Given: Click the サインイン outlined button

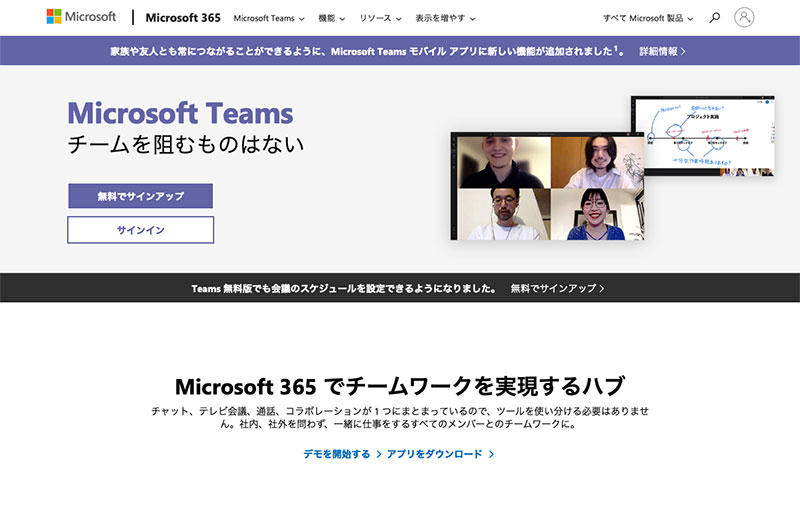Looking at the screenshot, I should [x=140, y=230].
